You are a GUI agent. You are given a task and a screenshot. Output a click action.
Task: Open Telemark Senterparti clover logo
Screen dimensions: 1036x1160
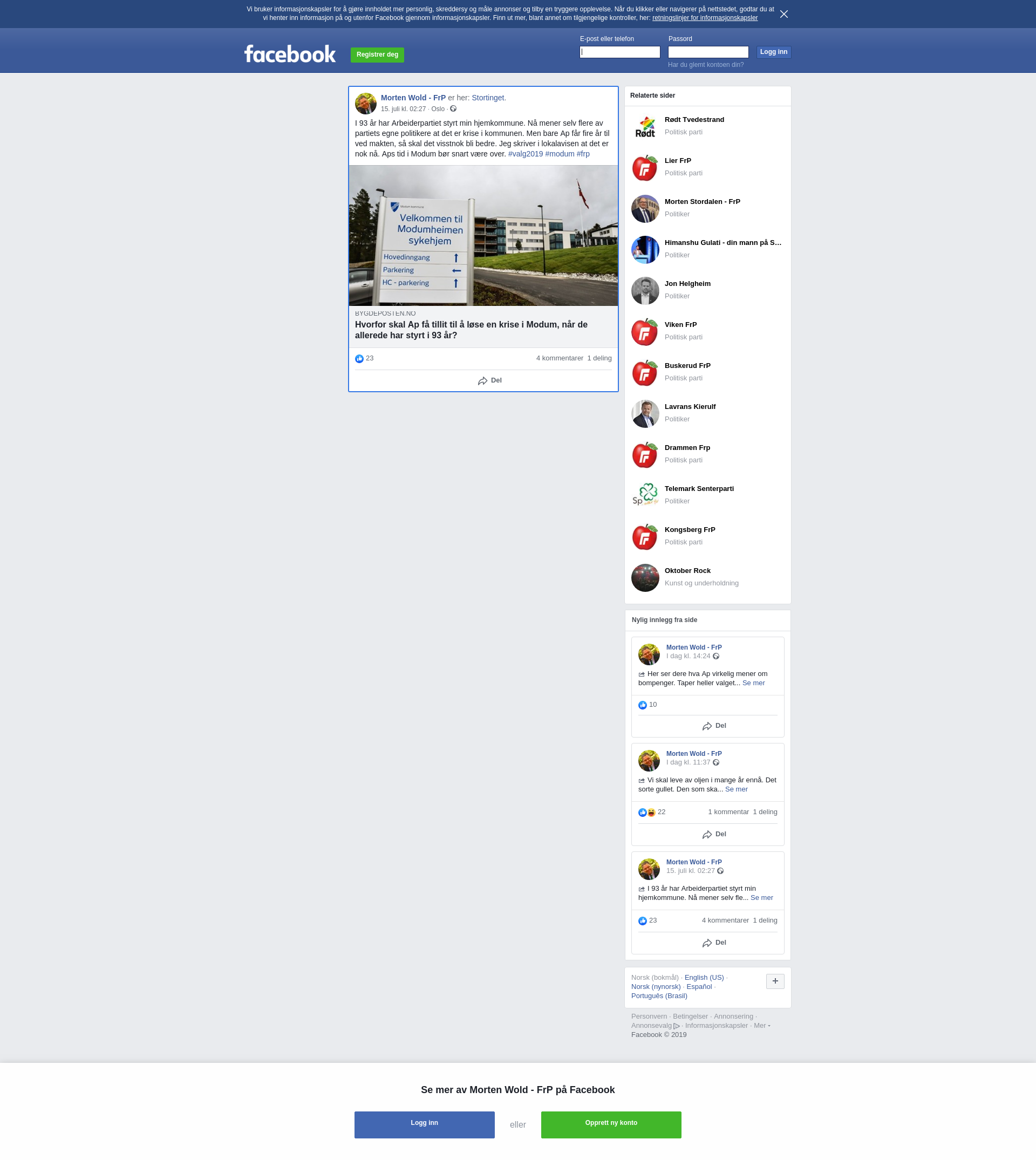tap(645, 496)
